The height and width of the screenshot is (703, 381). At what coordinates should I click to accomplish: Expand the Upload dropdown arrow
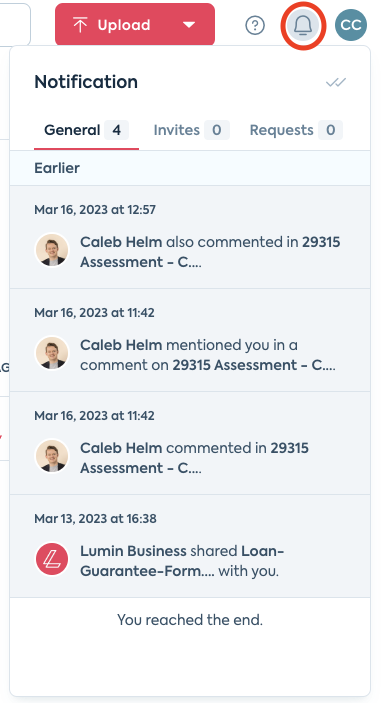pyautogui.click(x=190, y=25)
